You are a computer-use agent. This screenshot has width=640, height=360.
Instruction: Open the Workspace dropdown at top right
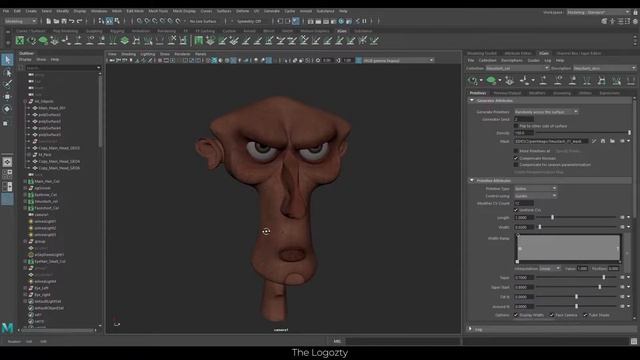[598, 12]
